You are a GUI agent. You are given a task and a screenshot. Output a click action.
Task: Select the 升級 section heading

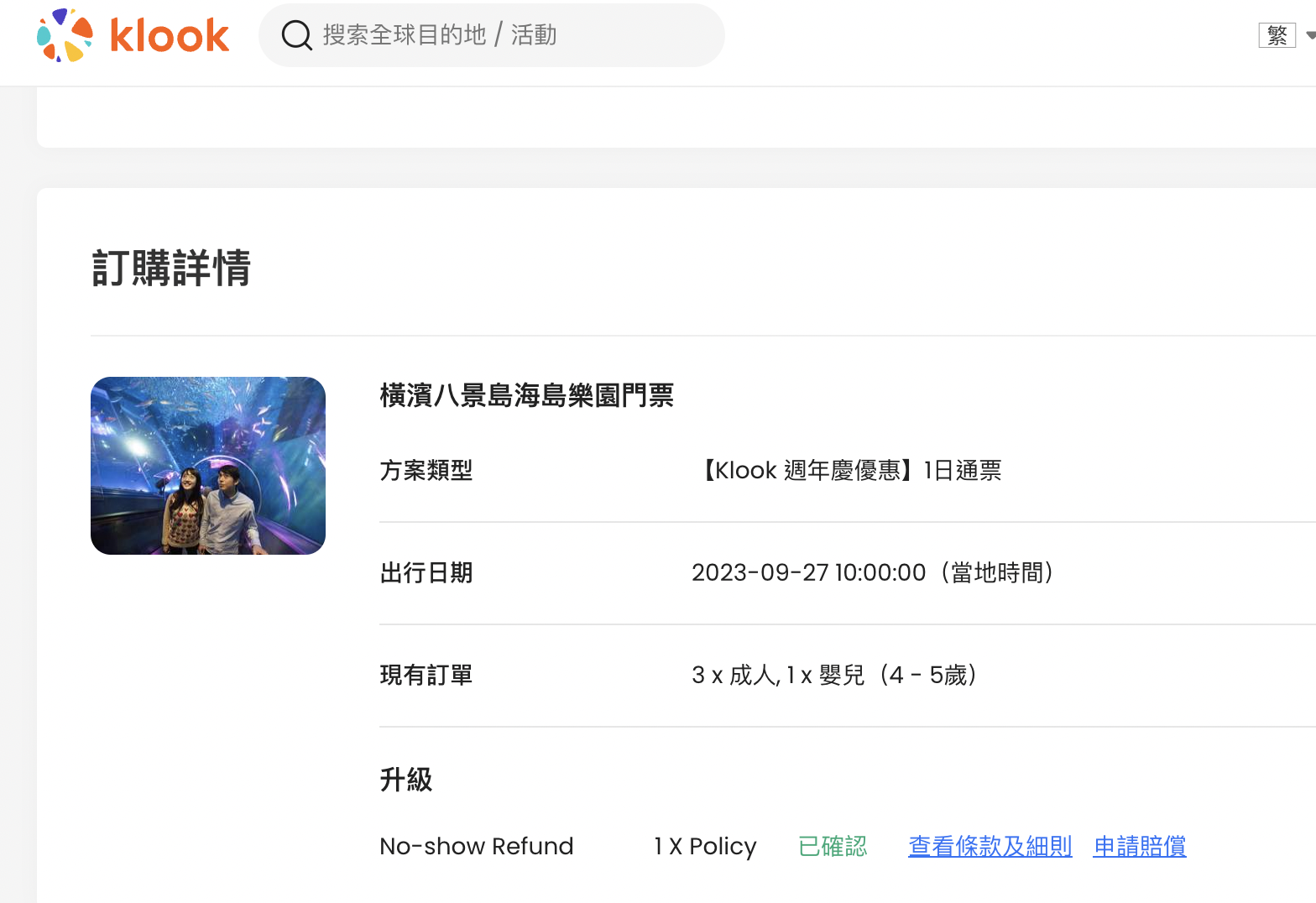pos(406,780)
